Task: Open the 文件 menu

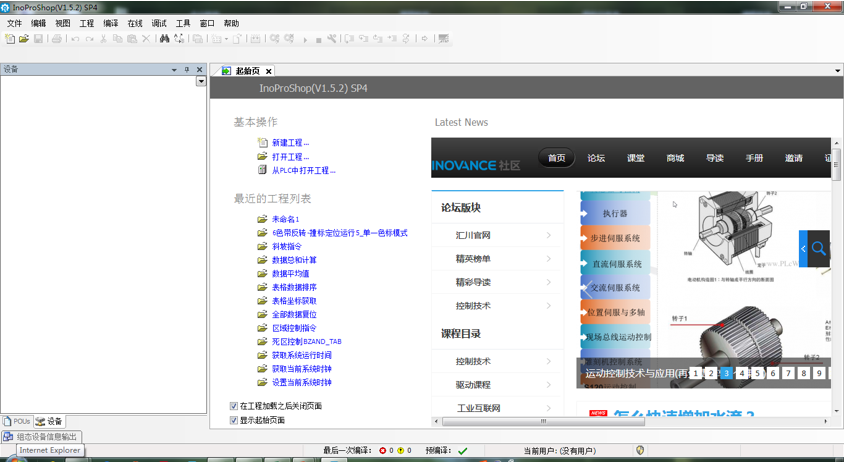Action: (15, 23)
